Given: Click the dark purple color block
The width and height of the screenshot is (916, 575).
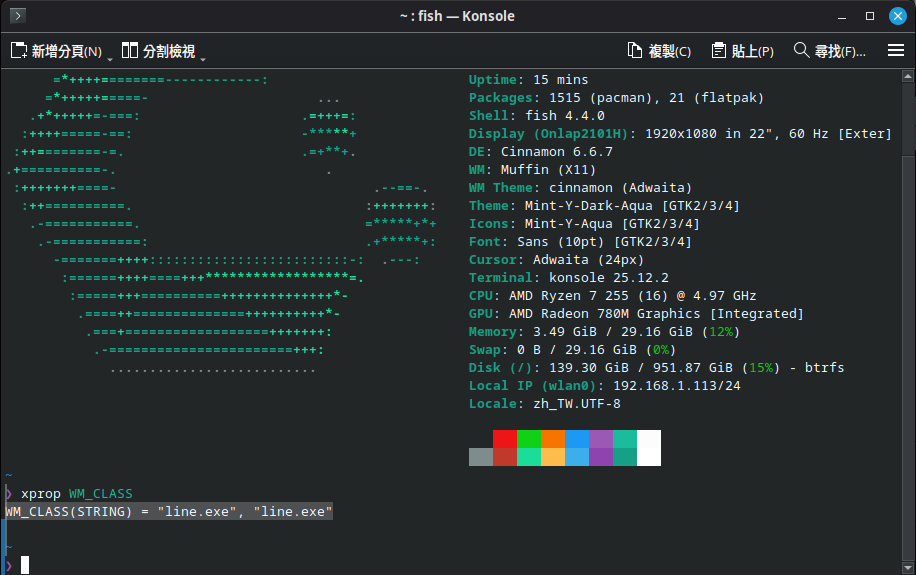Looking at the screenshot, I should coord(601,457).
